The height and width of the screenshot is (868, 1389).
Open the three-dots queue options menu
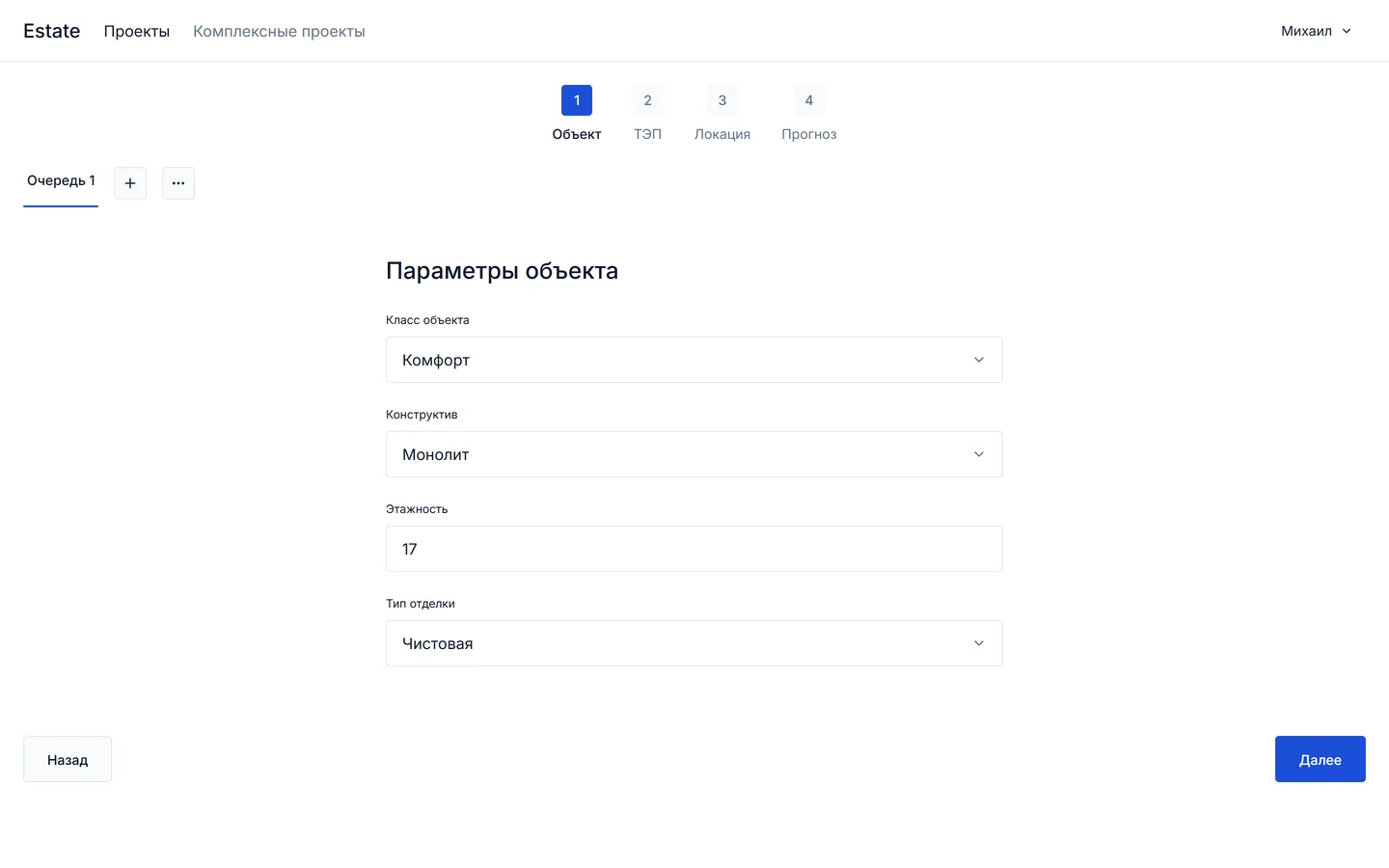(178, 183)
